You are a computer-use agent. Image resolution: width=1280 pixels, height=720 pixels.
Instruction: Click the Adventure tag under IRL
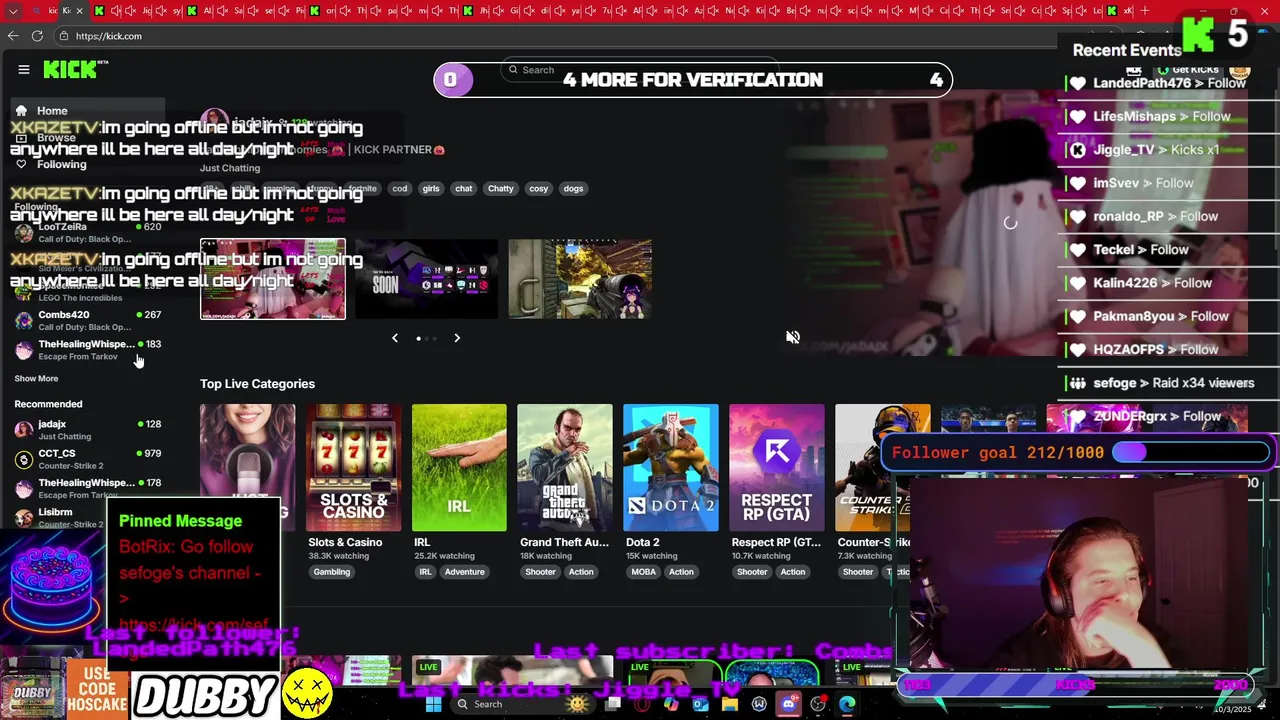click(464, 572)
